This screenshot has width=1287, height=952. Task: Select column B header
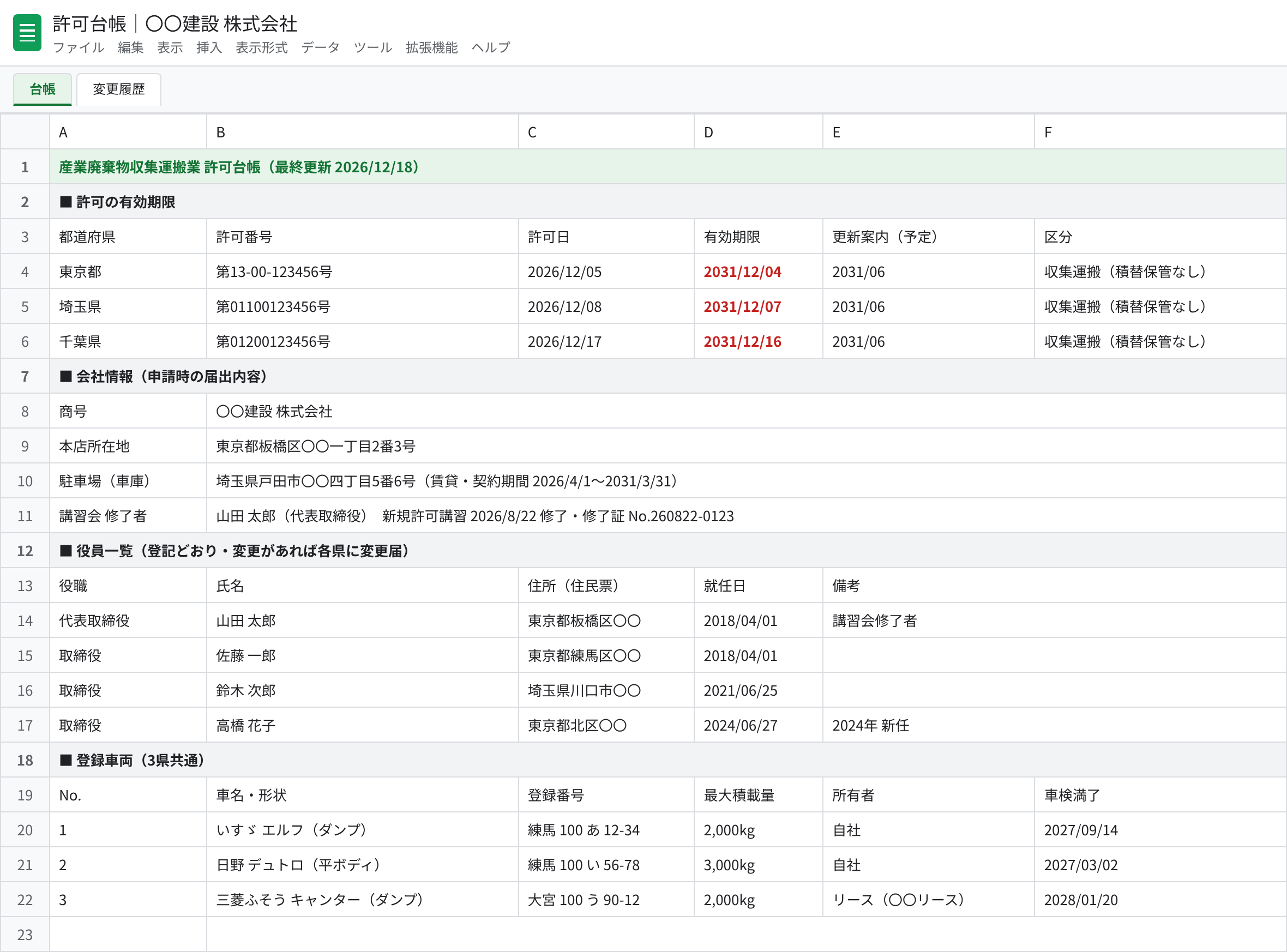(x=363, y=132)
